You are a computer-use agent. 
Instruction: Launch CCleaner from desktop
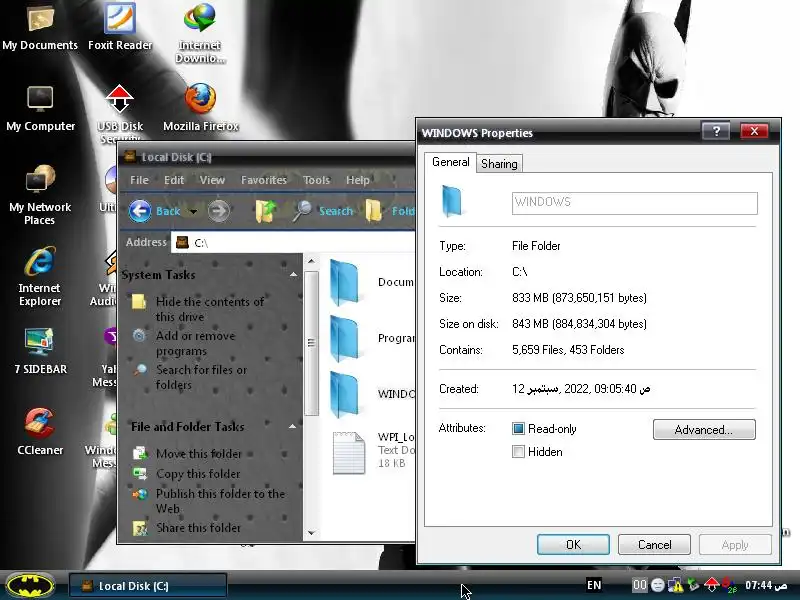[x=40, y=432]
